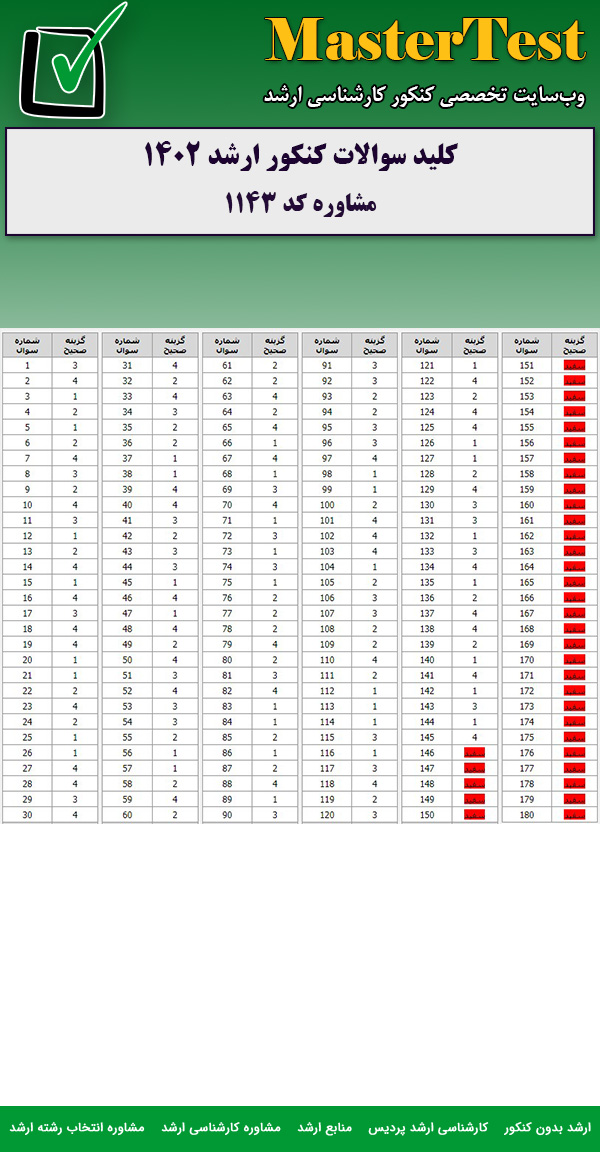The height and width of the screenshot is (1152, 600).
Task: Click the red hidden answer for question 150
Action: (x=475, y=815)
